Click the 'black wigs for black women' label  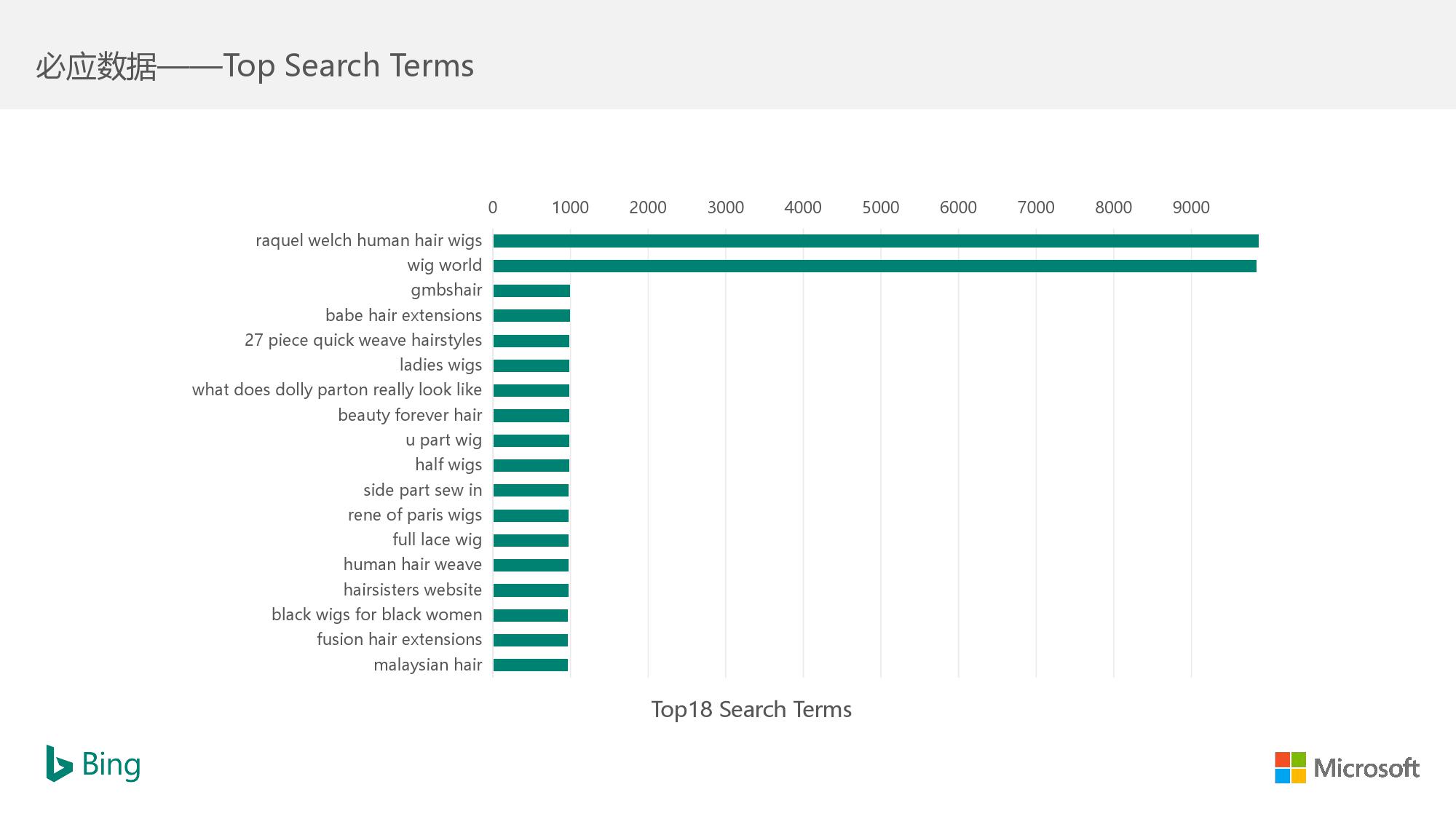coord(376,615)
